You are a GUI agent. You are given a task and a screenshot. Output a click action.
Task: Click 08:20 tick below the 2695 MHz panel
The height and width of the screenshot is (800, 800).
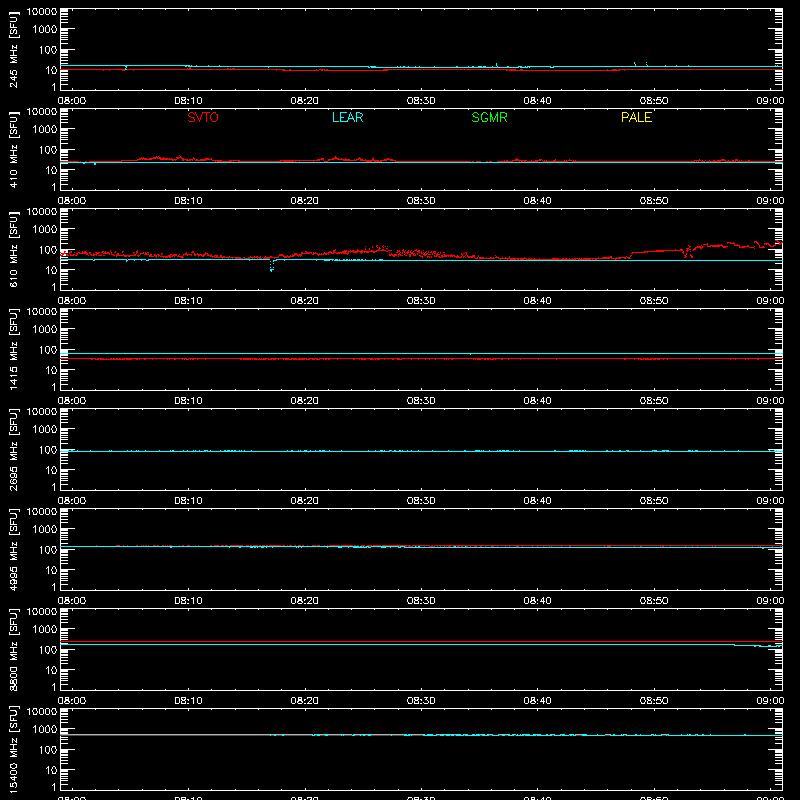(x=305, y=501)
